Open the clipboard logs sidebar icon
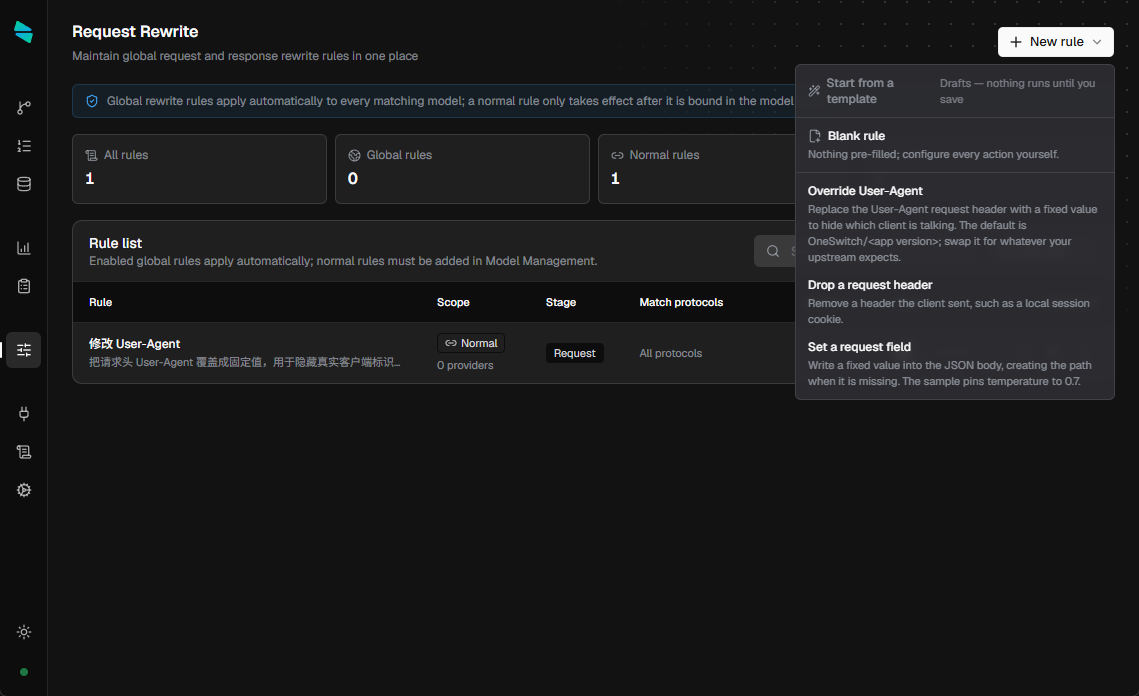1139x696 pixels. coord(24,286)
